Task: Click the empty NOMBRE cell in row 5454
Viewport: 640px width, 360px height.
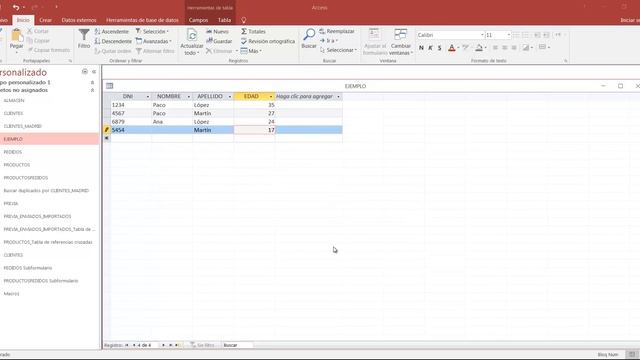Action: [172, 130]
